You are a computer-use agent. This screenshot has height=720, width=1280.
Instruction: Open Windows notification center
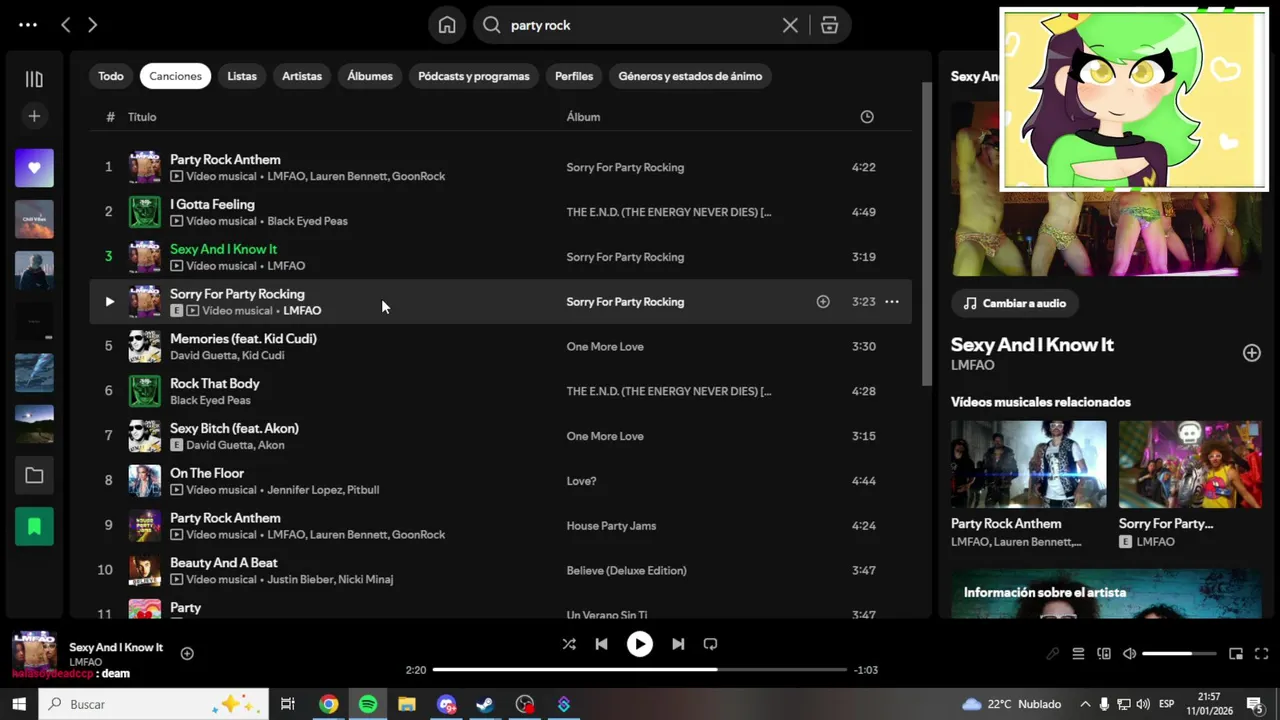point(1255,704)
